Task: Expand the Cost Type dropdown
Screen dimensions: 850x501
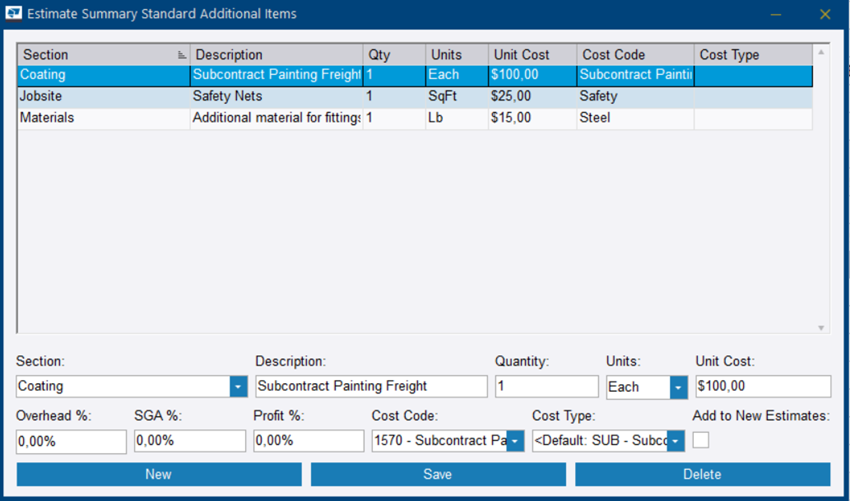Action: [676, 441]
